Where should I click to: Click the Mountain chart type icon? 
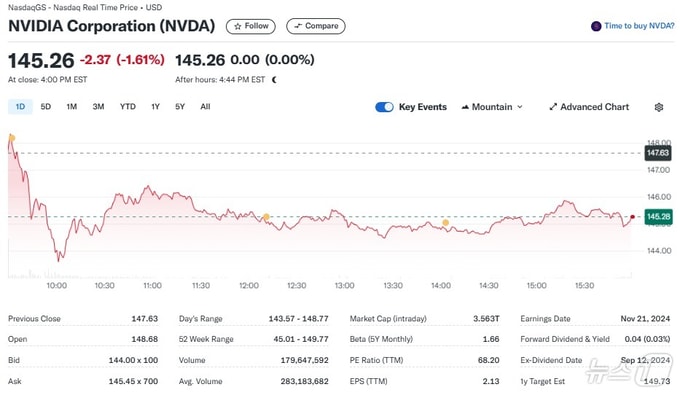click(465, 107)
